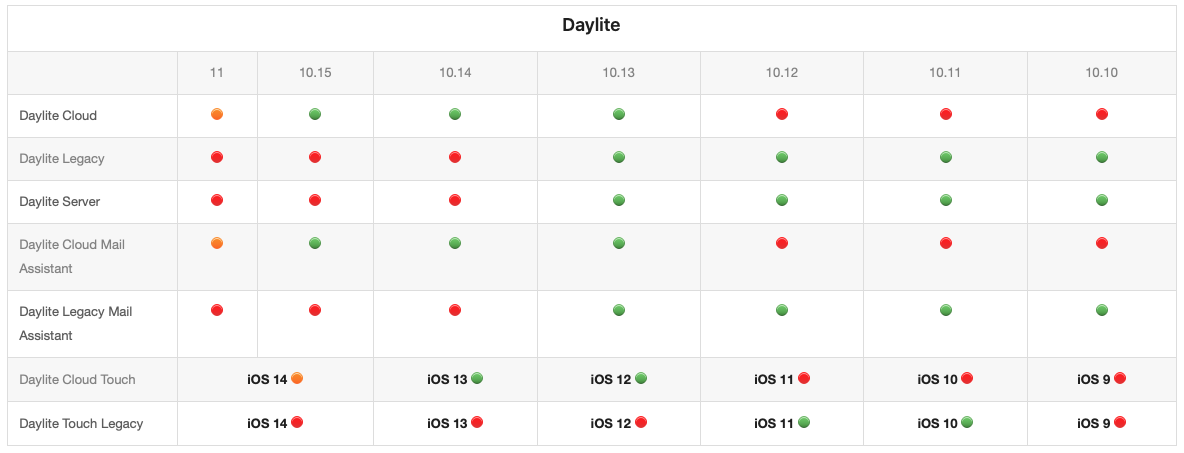Click green dot beside iOS 11 in Touch Legacy row
Image resolution: width=1184 pixels, height=453 pixels.
[x=804, y=422]
